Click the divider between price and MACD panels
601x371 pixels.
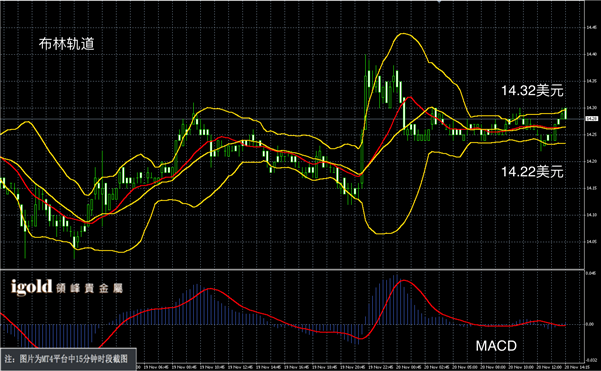tap(292, 269)
